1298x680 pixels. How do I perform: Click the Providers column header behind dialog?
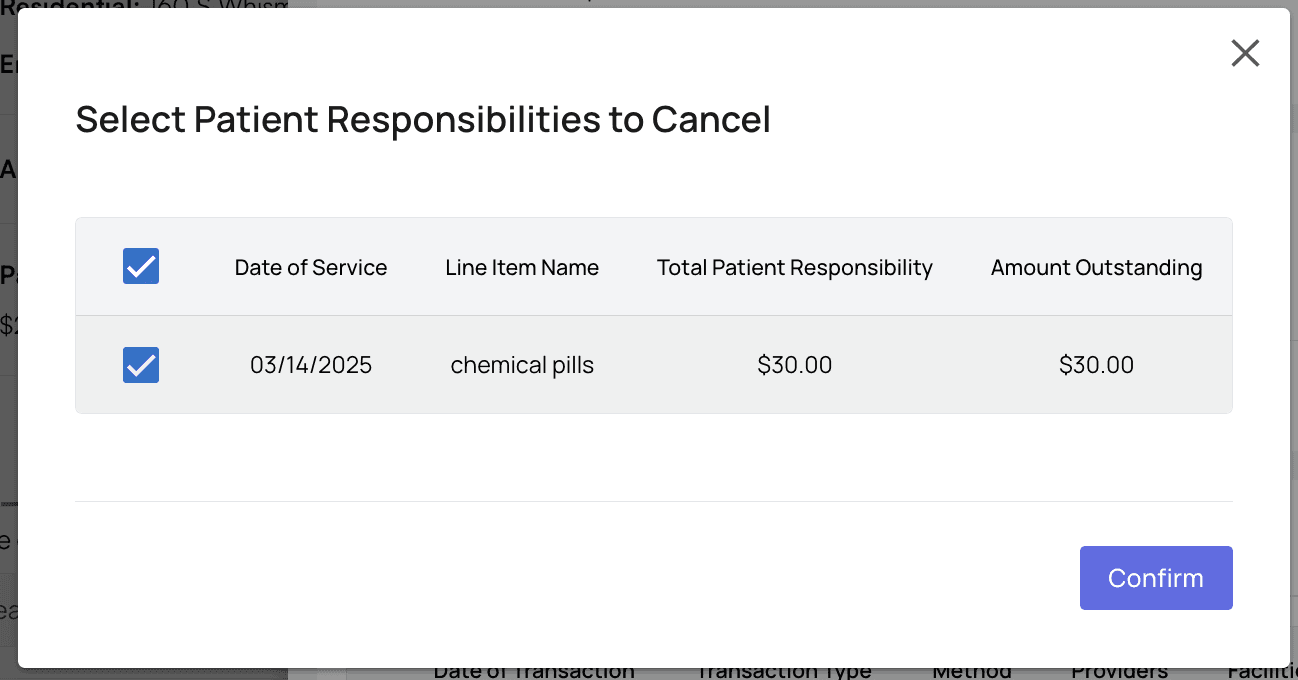pyautogui.click(x=1119, y=673)
